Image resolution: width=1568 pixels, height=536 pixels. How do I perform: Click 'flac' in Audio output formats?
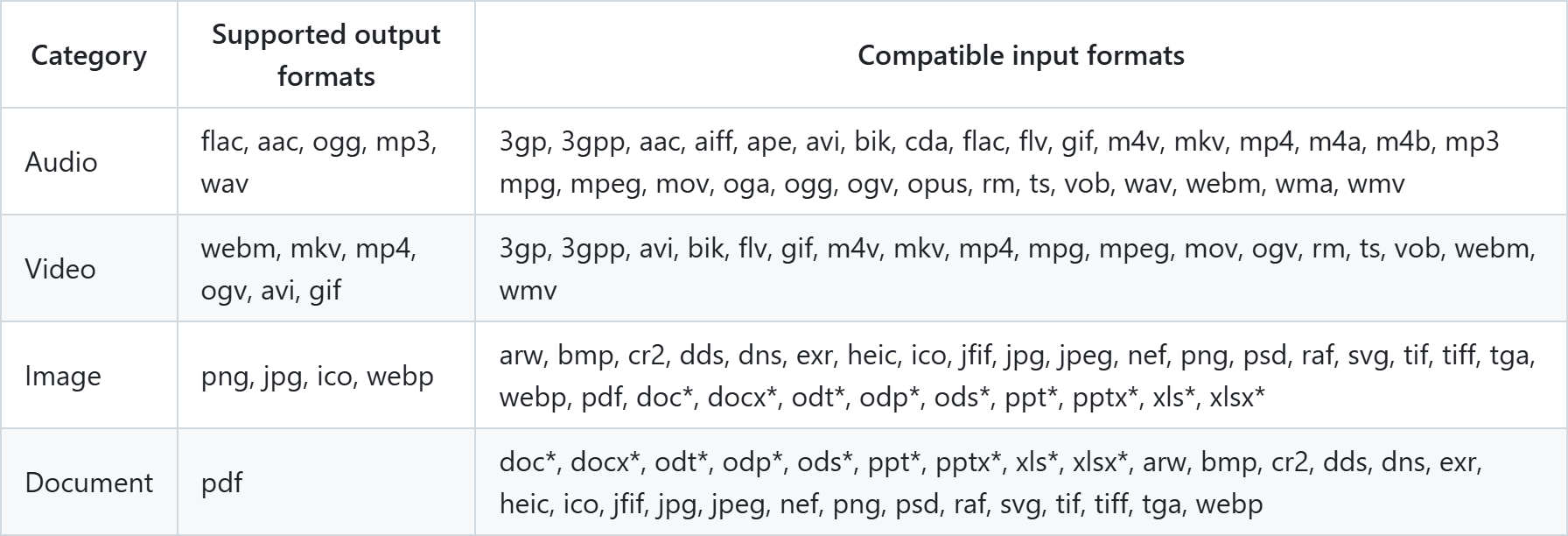(x=222, y=141)
